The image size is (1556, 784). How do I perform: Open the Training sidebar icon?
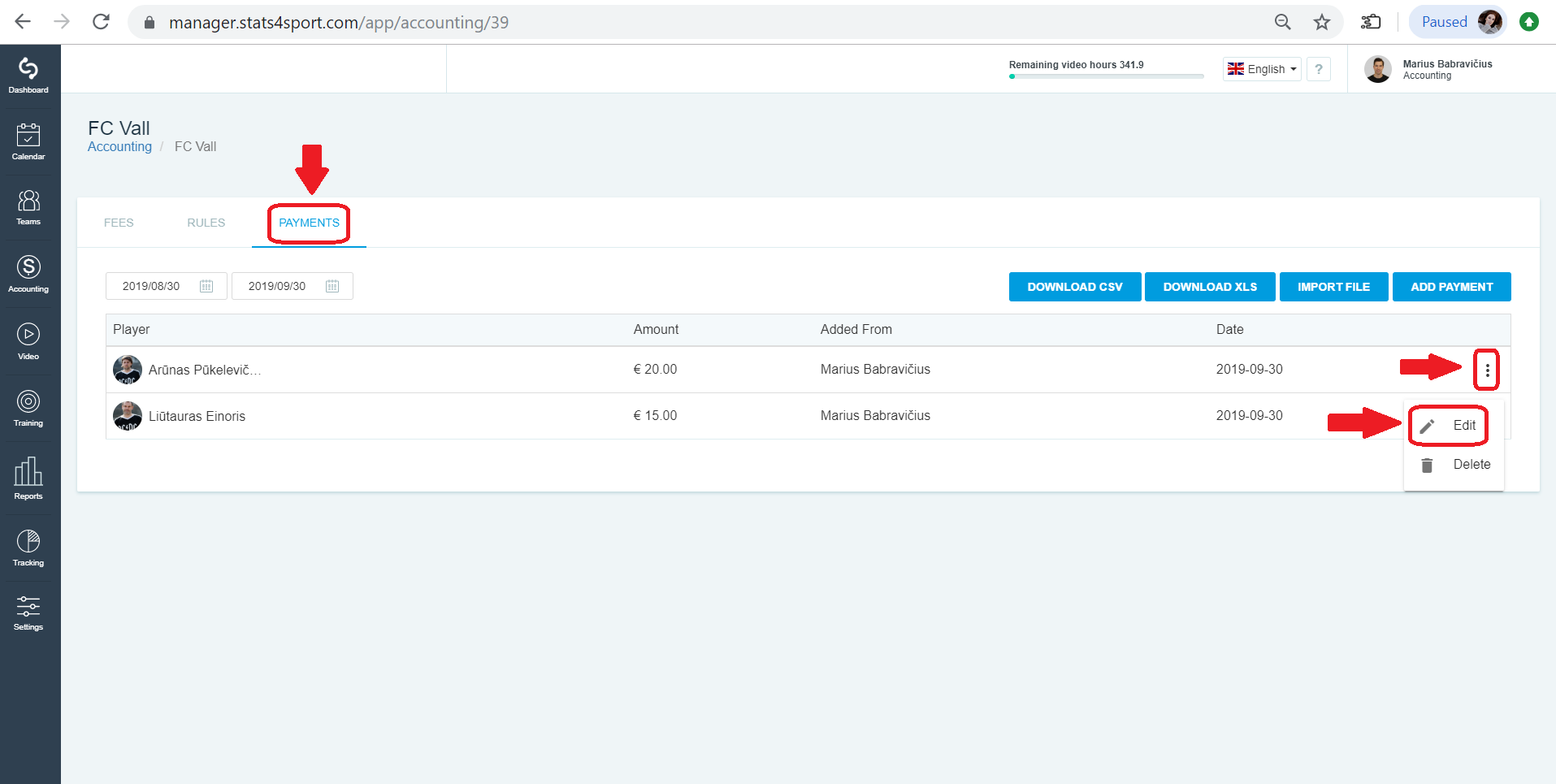[x=28, y=408]
